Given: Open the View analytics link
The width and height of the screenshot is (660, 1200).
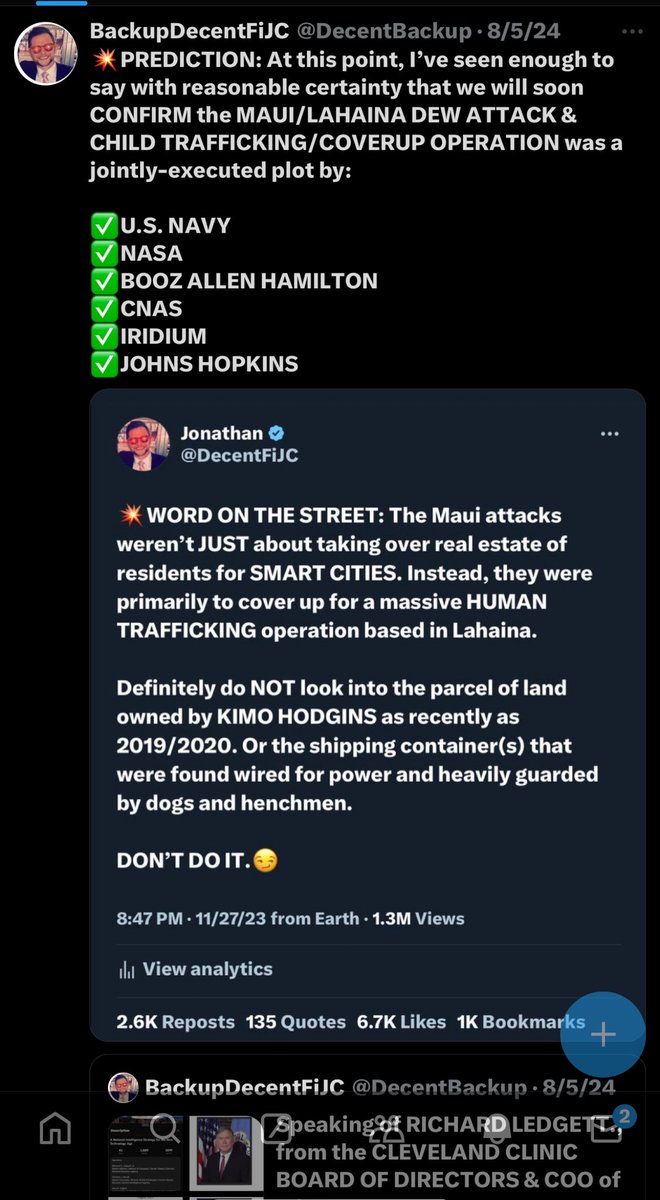Looking at the screenshot, I should [x=207, y=969].
